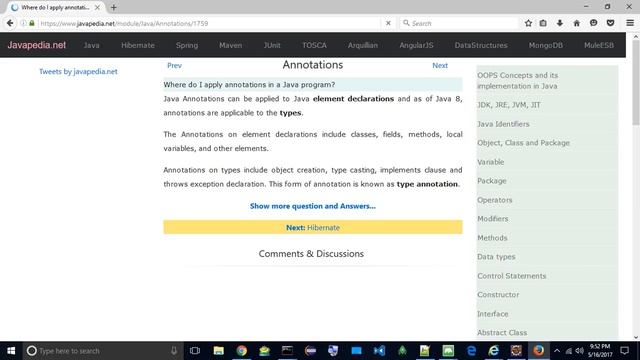Open the 'Abstract Class' sidebar topic
This screenshot has width=640, height=360.
click(x=502, y=333)
